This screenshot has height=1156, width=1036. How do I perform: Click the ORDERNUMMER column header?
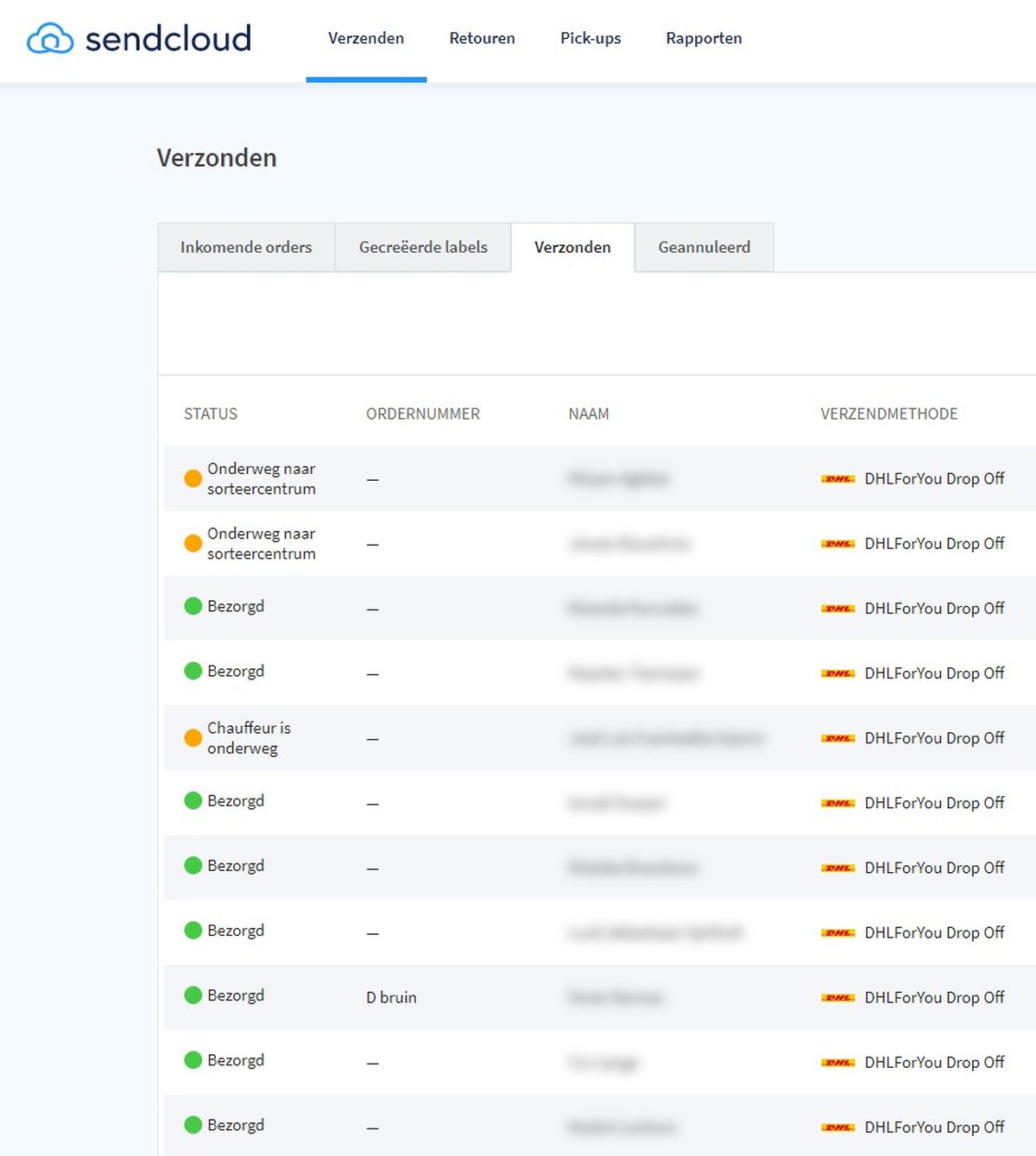pyautogui.click(x=423, y=414)
